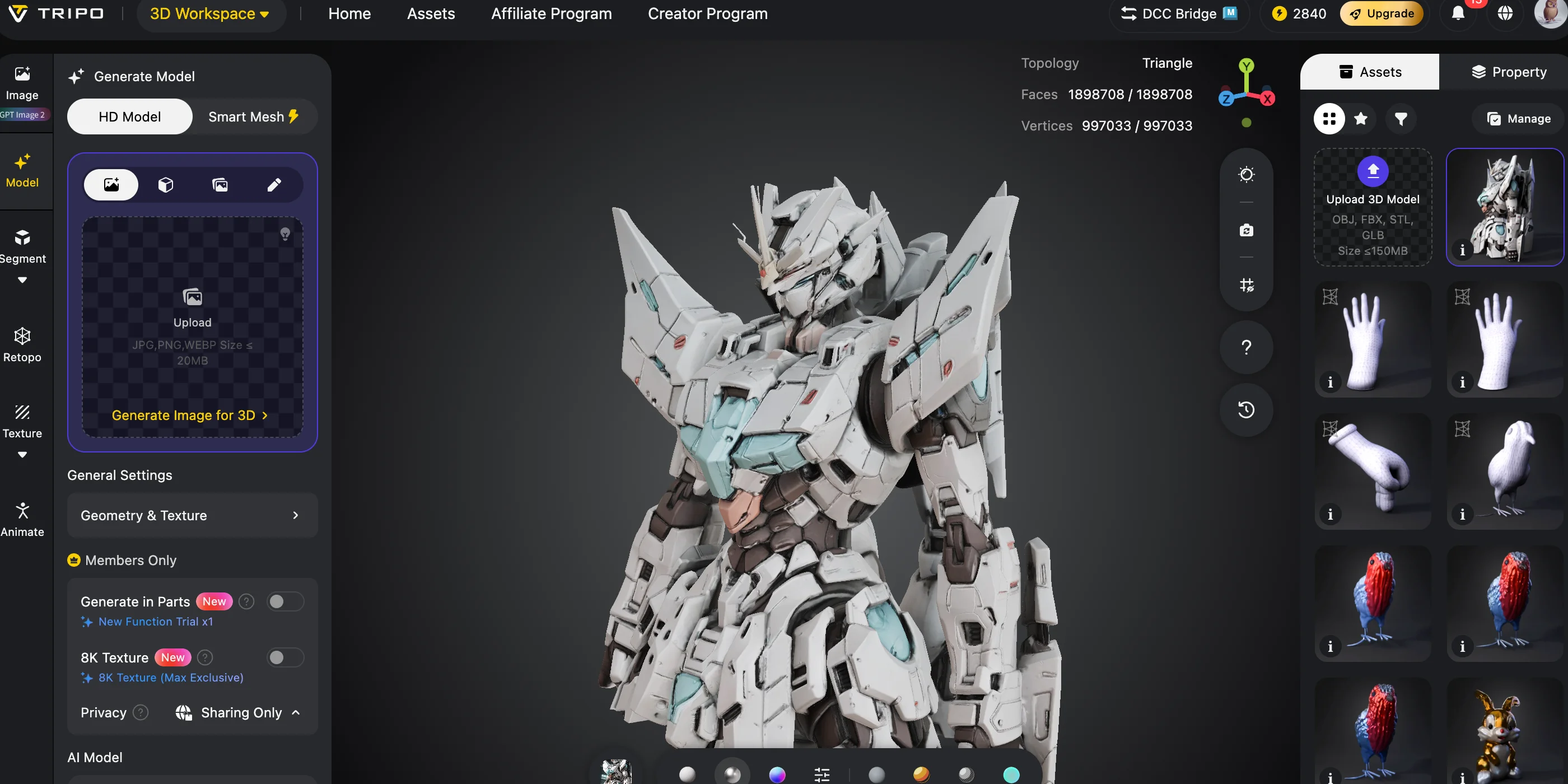Open the Sharing Only privacy dropdown
Viewport: 1568px width, 784px height.
238,712
